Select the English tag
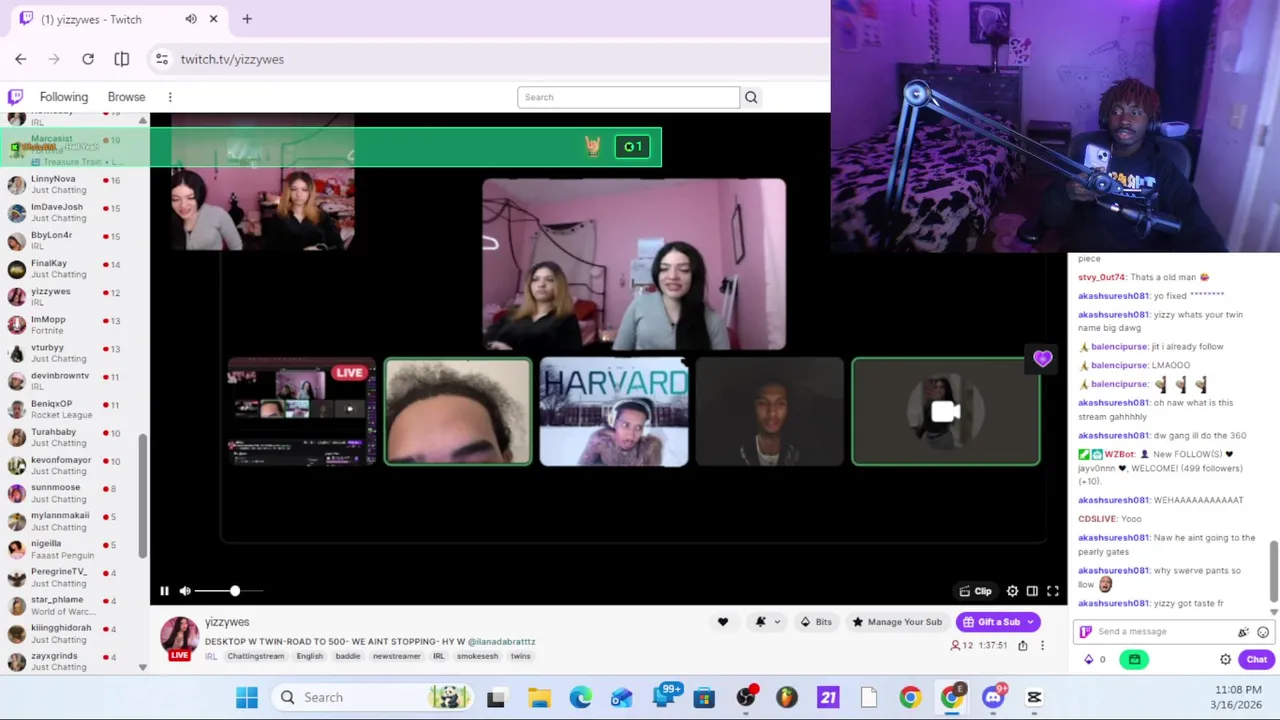The image size is (1280, 720). pos(309,656)
